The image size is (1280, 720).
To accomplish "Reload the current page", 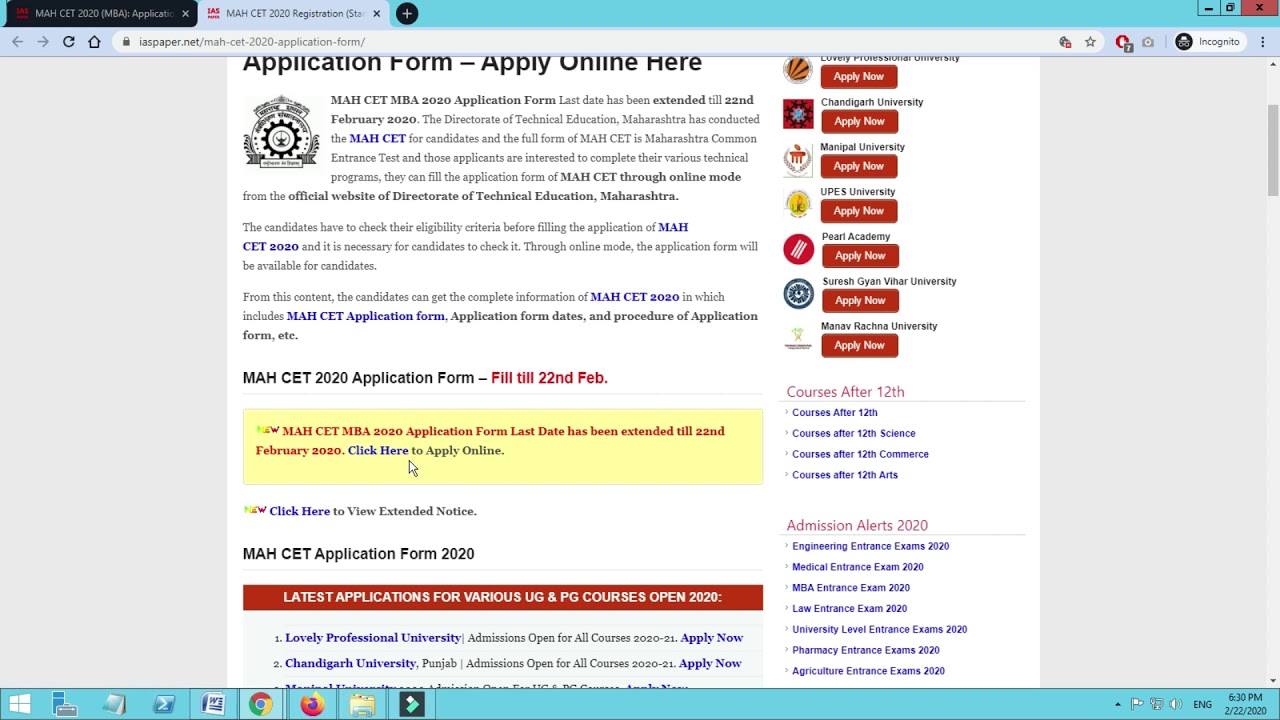I will coord(69,42).
